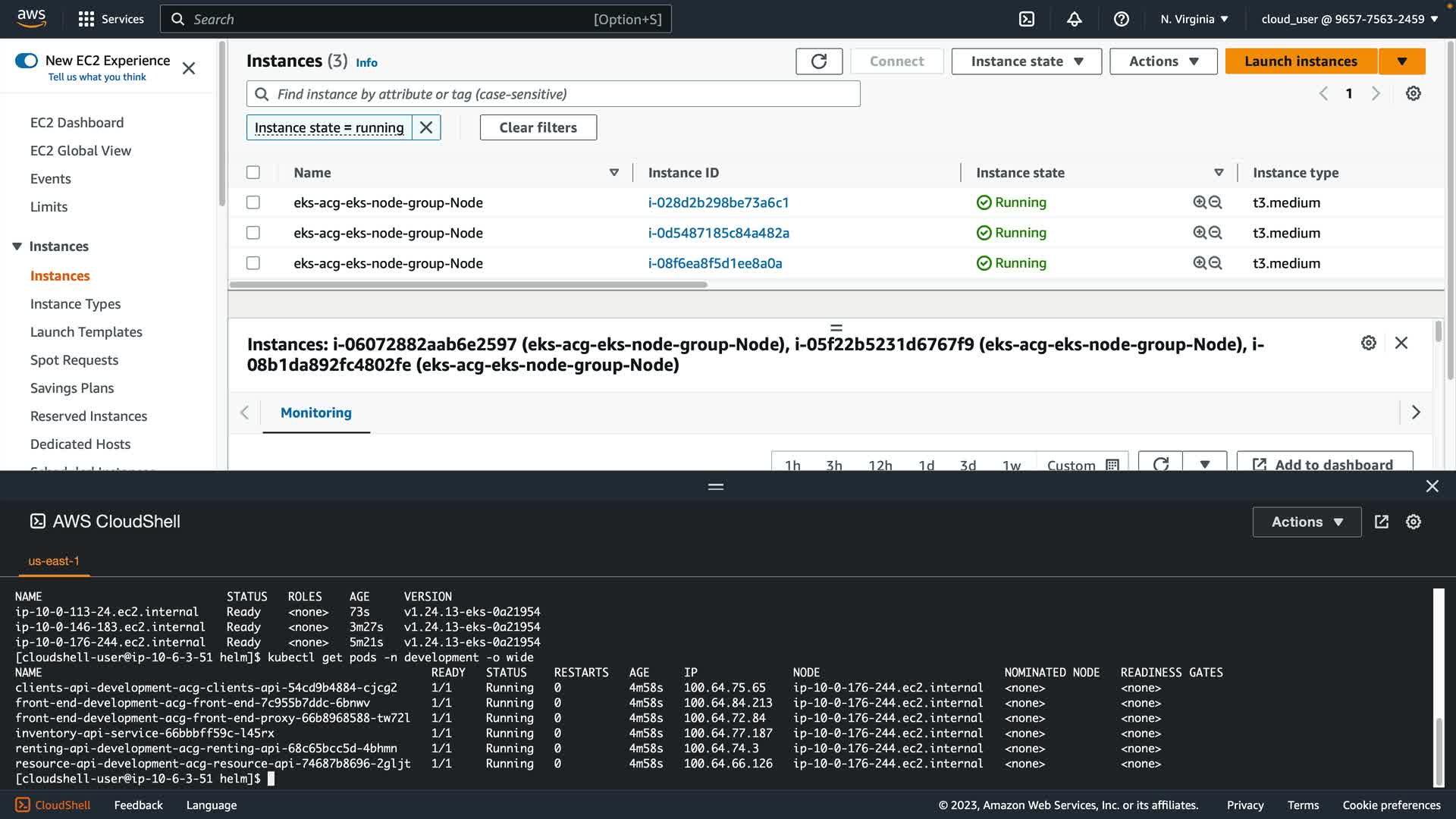Open CloudShell from top navigation icon
The image size is (1456, 819).
(1027, 19)
